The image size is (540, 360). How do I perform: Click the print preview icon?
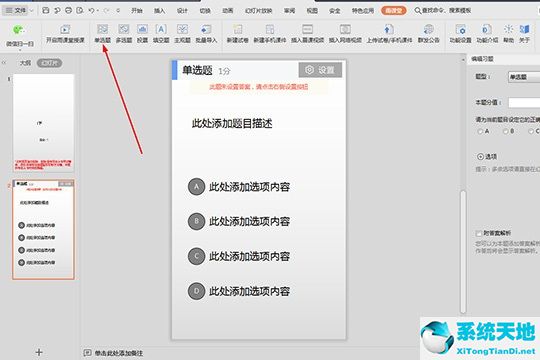(80, 11)
